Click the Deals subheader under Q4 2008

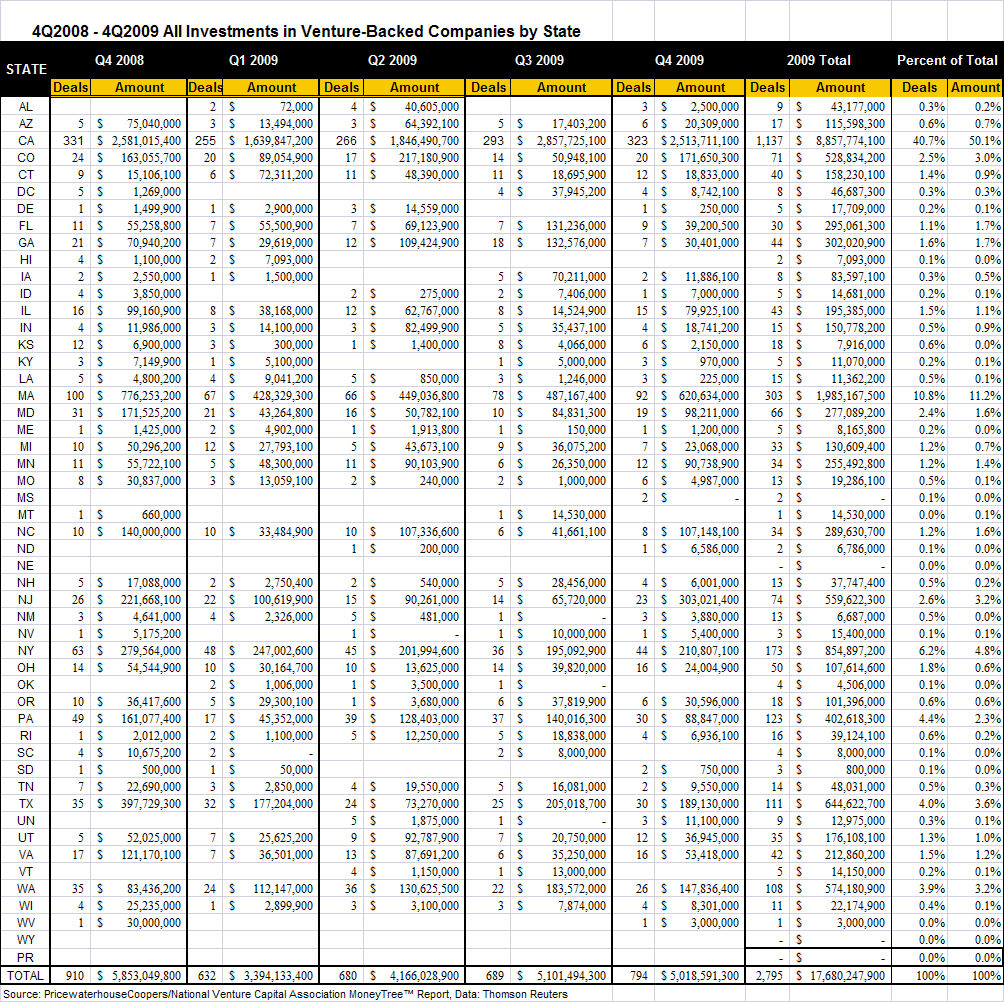[70, 87]
